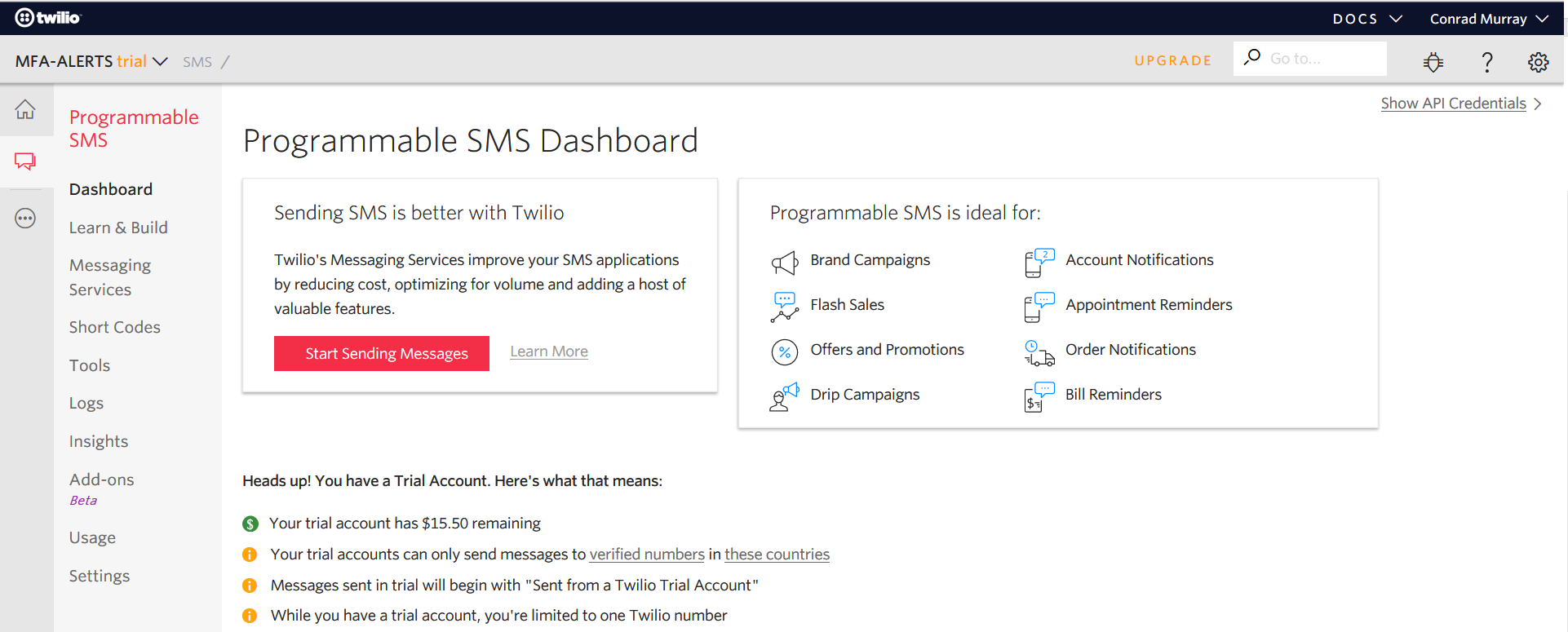Image resolution: width=1568 pixels, height=632 pixels.
Task: Follow the these countries link
Action: click(777, 555)
